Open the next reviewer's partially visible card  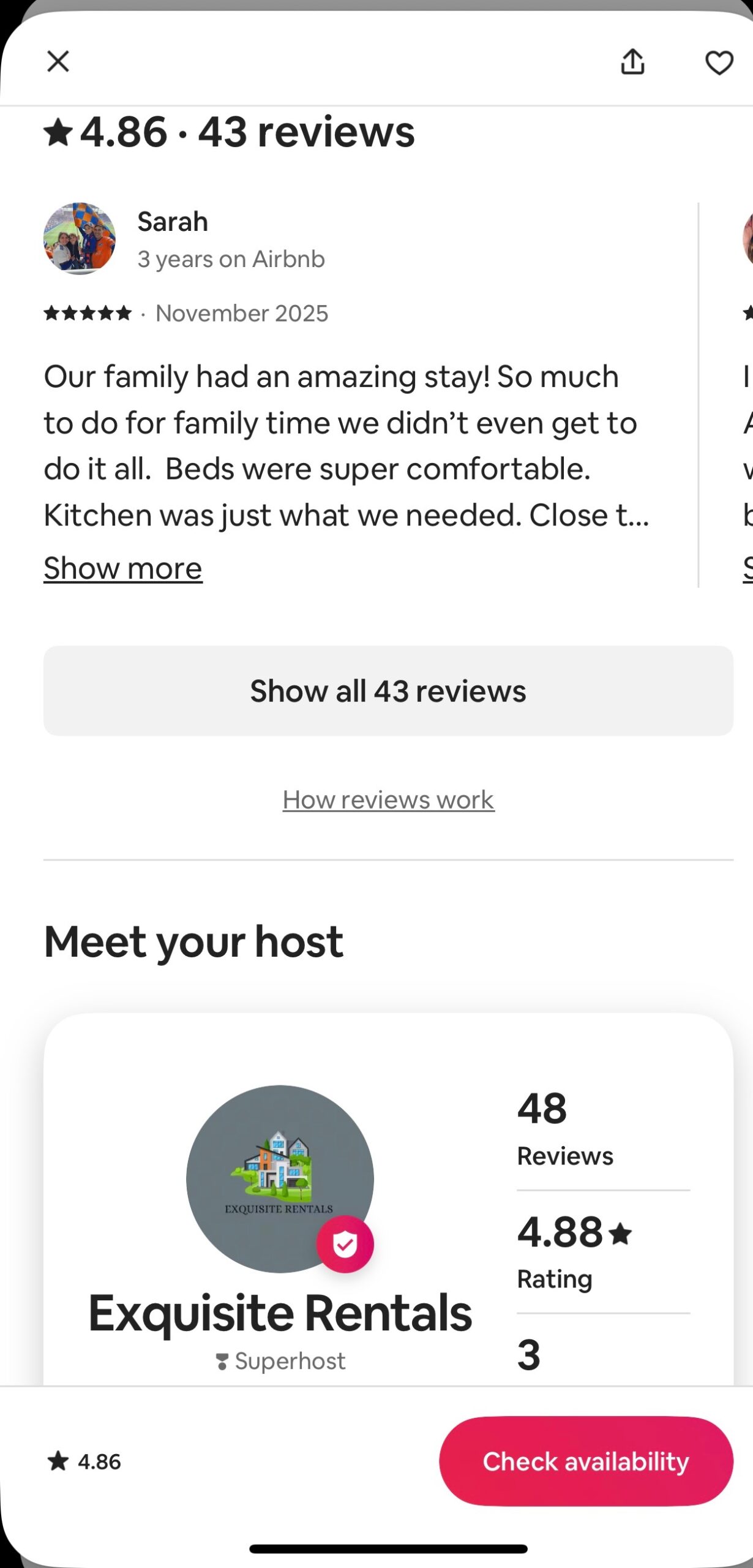point(746,392)
